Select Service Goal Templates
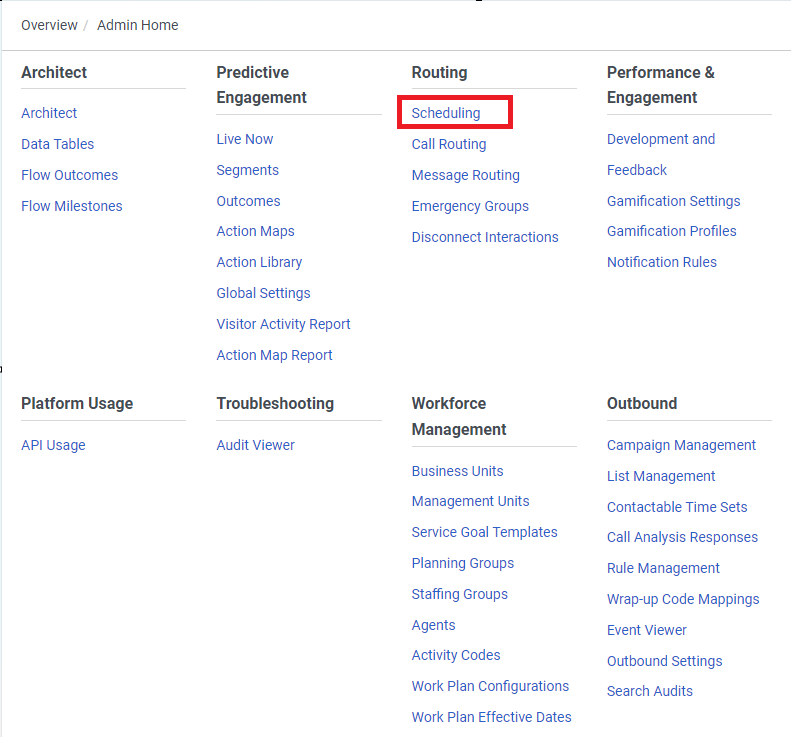The height and width of the screenshot is (737, 791). click(x=484, y=532)
